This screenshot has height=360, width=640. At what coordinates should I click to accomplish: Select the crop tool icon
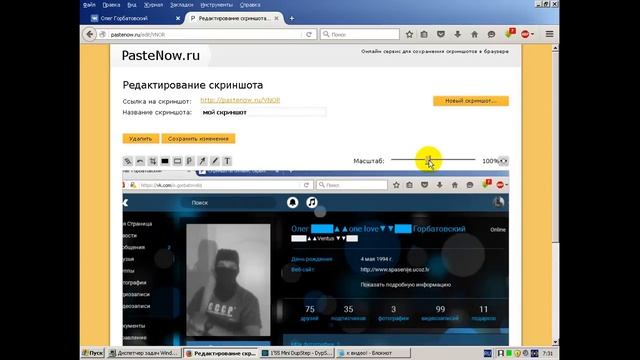click(x=153, y=161)
